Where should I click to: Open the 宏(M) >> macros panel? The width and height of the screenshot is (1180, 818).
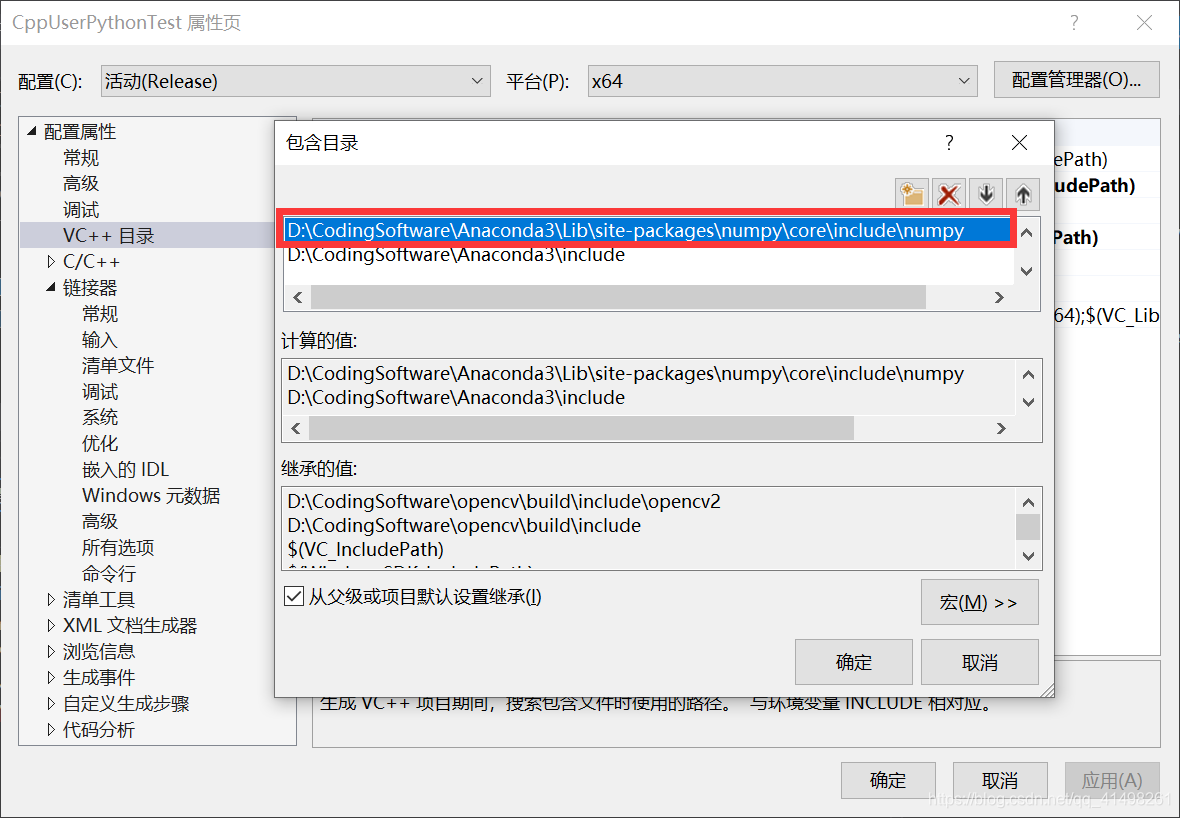(x=980, y=602)
